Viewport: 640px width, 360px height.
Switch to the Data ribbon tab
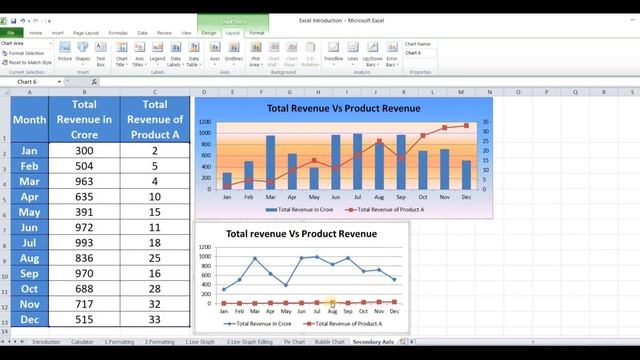142,33
